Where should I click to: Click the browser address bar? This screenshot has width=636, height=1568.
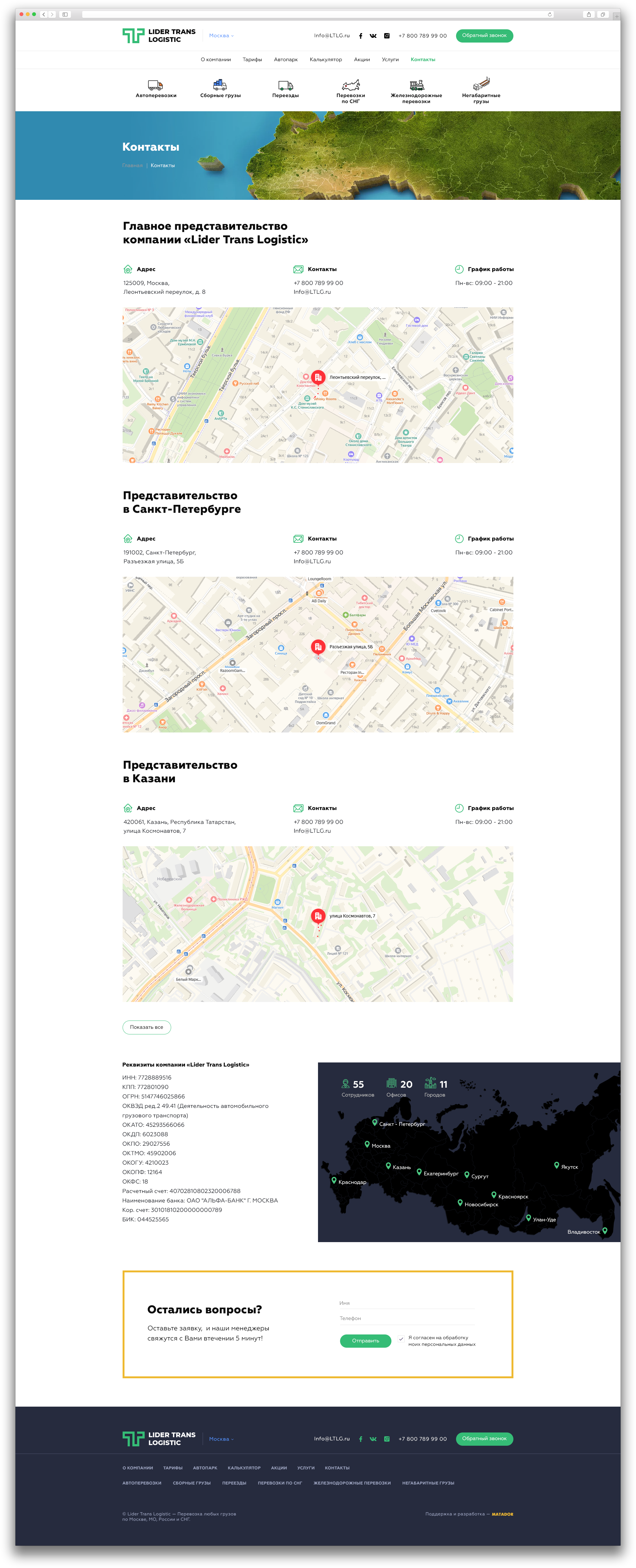[x=318, y=14]
